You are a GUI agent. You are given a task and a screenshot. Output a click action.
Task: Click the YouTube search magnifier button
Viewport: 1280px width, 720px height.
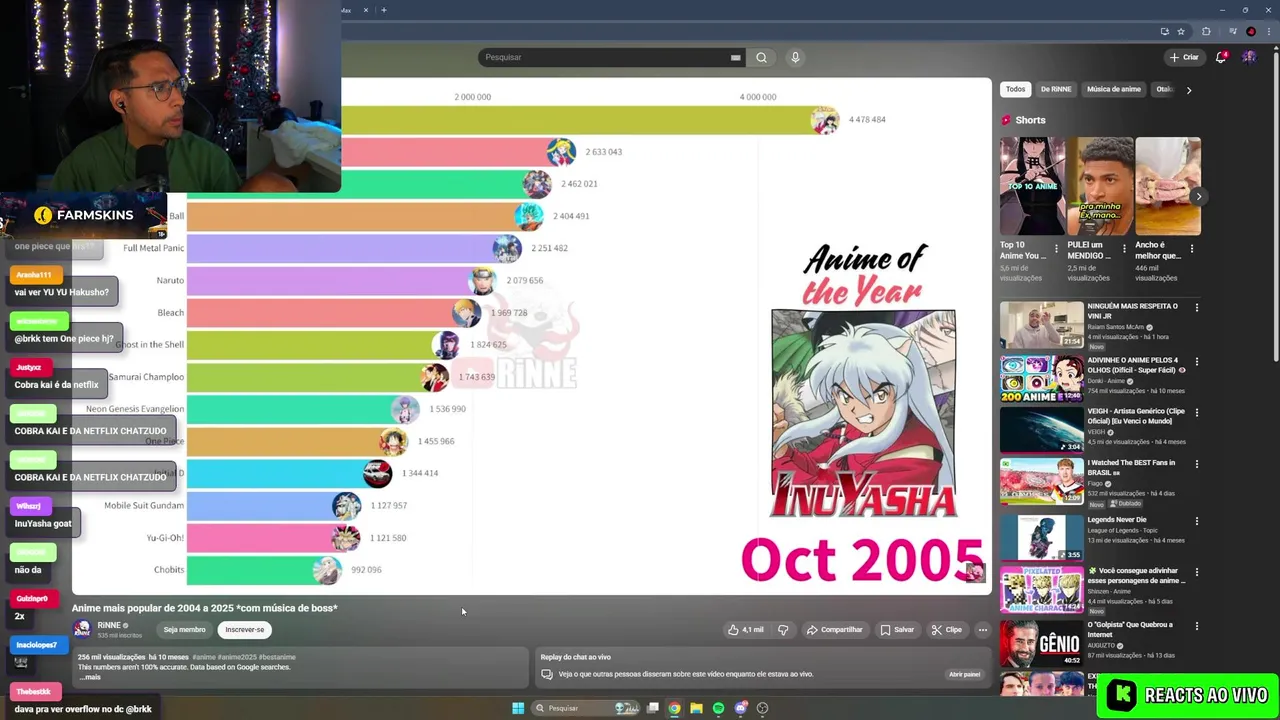(x=761, y=57)
